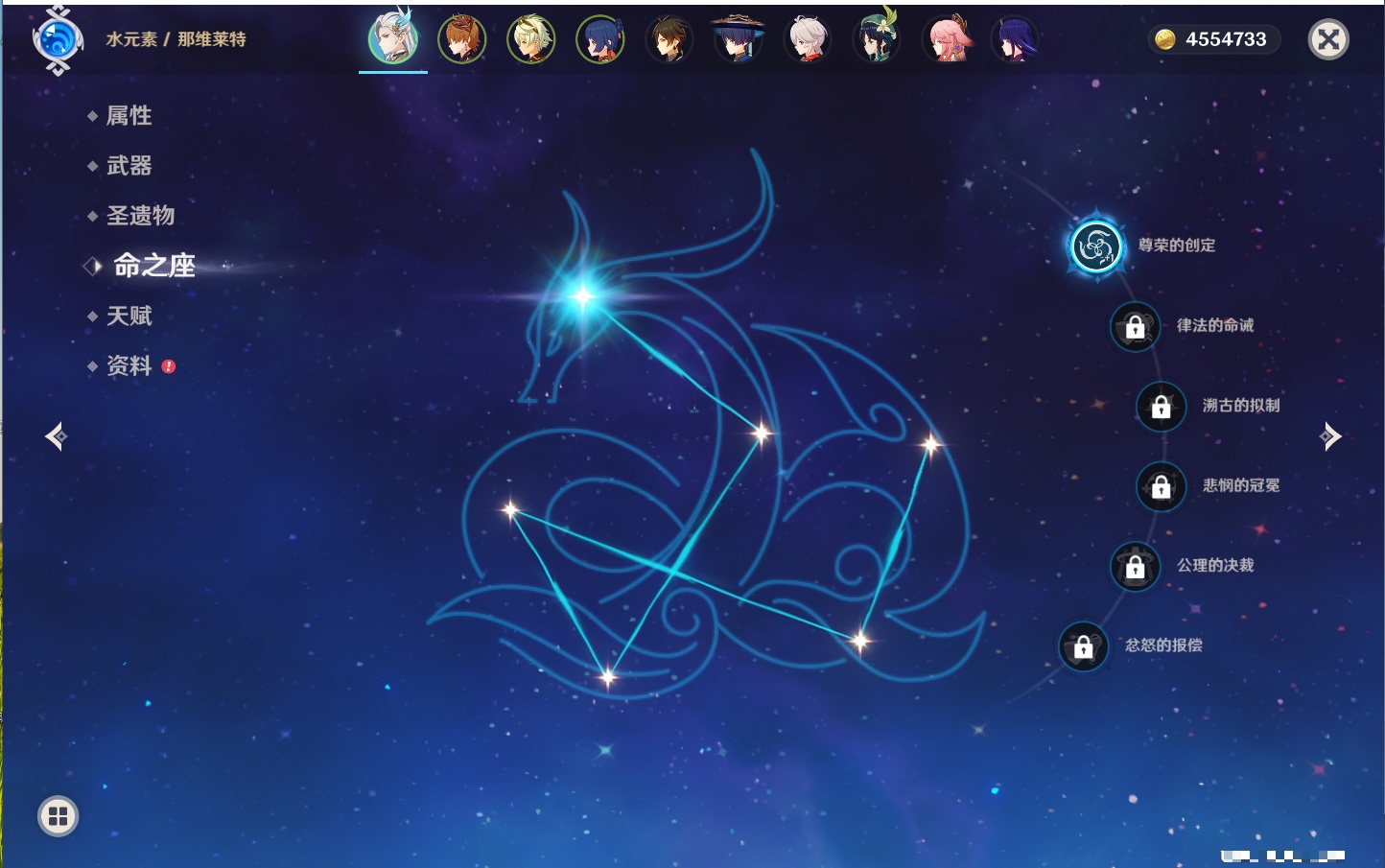1385x868 pixels.
Task: Click the red alert badge beside 资料
Action: point(169,366)
